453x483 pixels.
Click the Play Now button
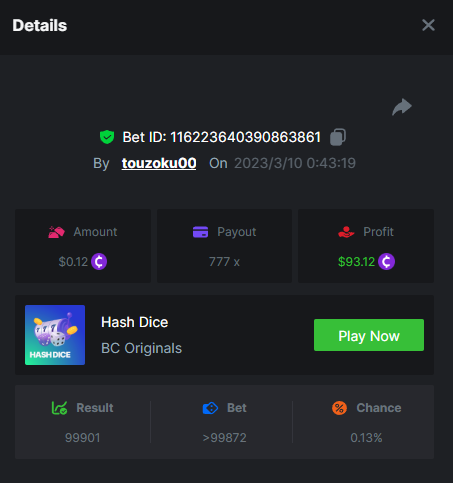coord(369,335)
